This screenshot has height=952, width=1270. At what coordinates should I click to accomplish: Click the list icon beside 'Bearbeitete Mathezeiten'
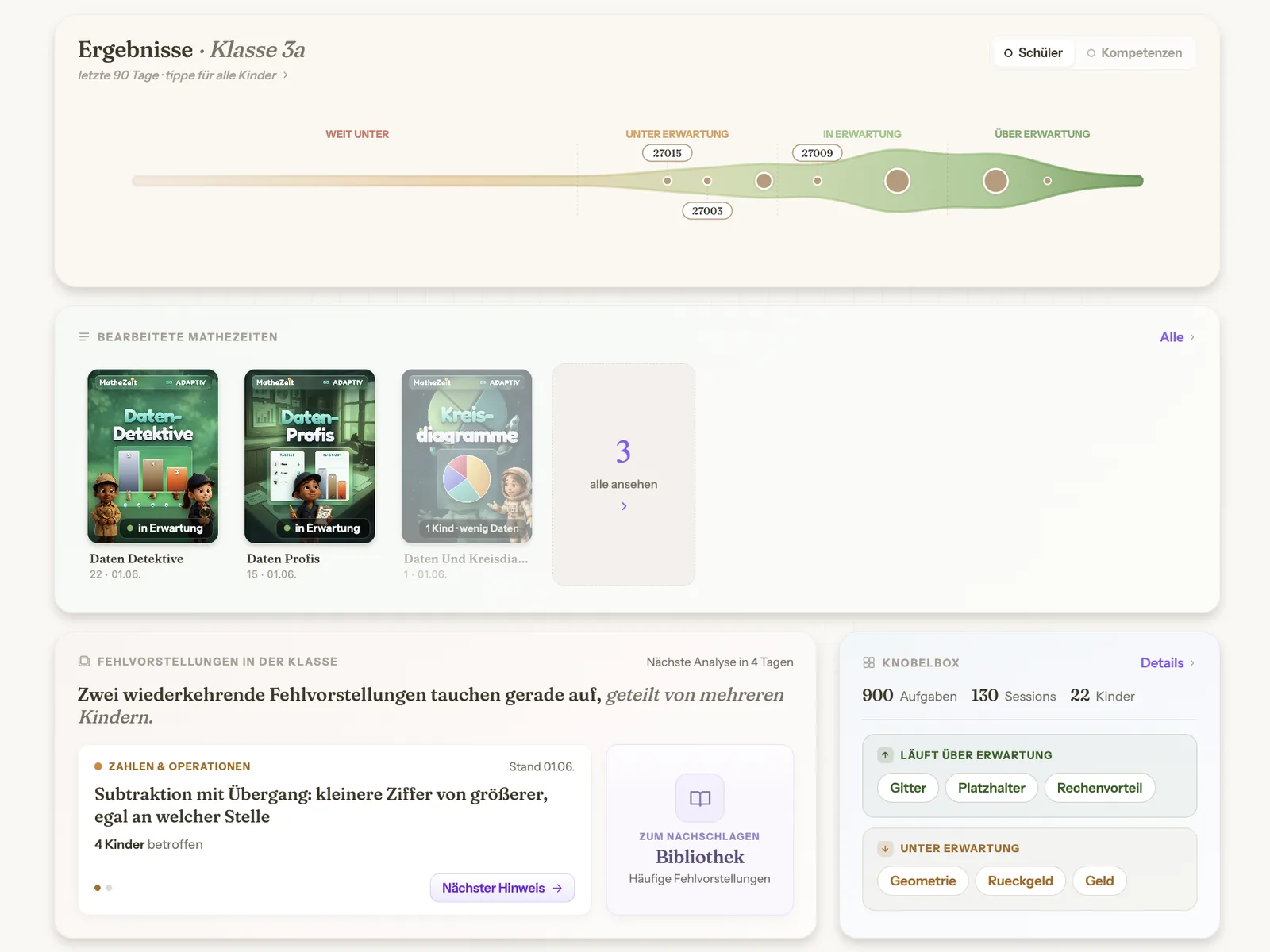(84, 337)
